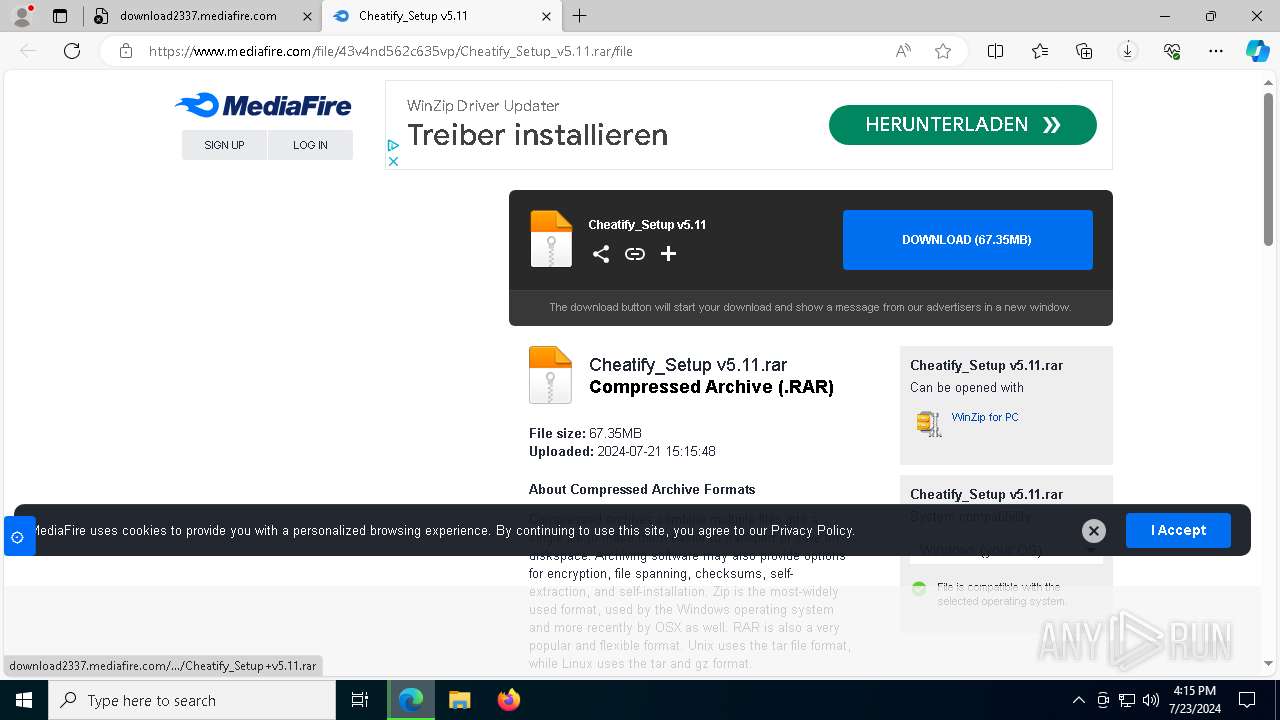
Task: Click the 'Treiber installieren' ad text
Action: point(537,135)
